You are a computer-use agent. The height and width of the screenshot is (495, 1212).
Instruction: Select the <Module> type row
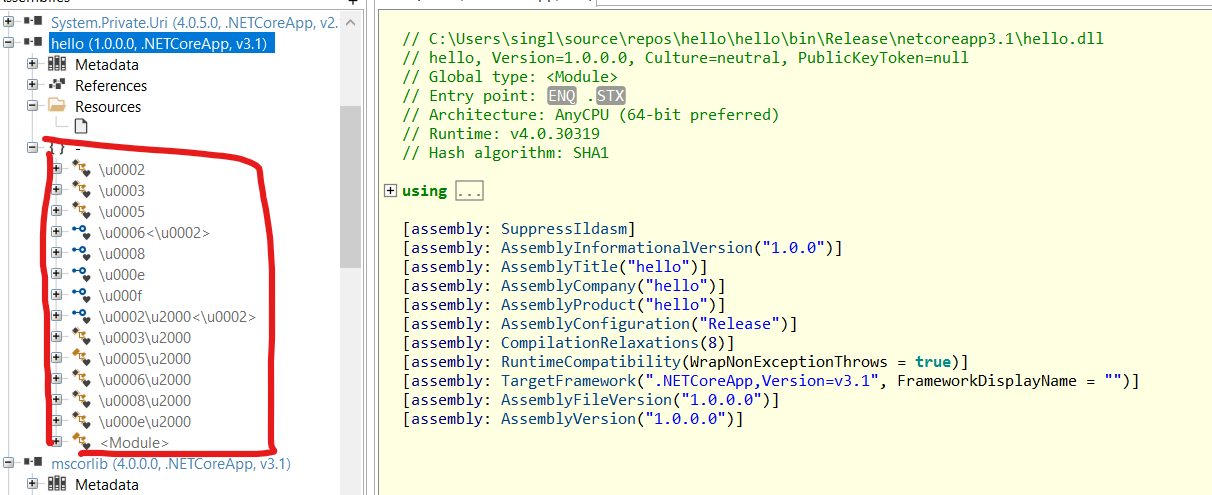click(134, 442)
